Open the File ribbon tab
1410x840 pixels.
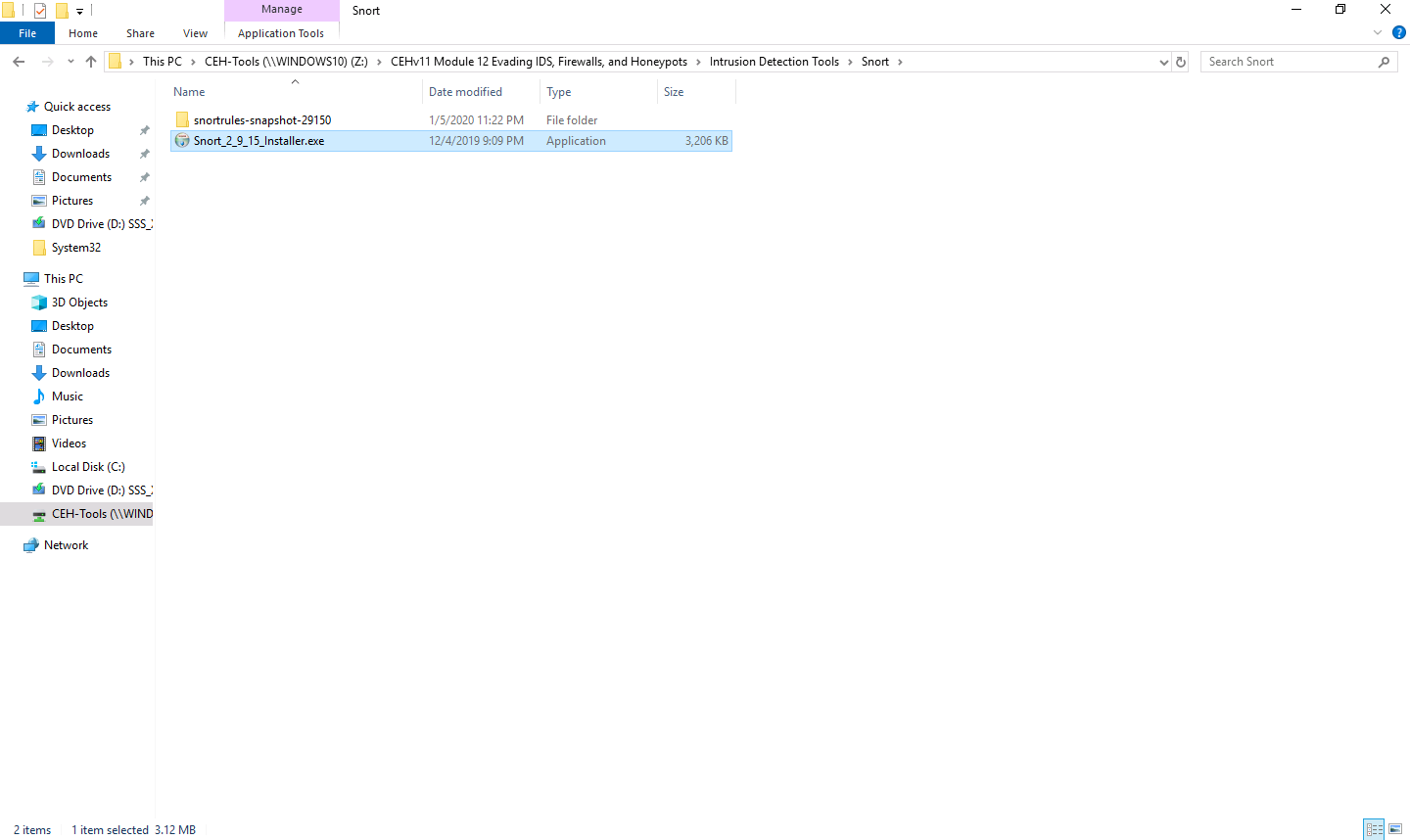coord(27,33)
